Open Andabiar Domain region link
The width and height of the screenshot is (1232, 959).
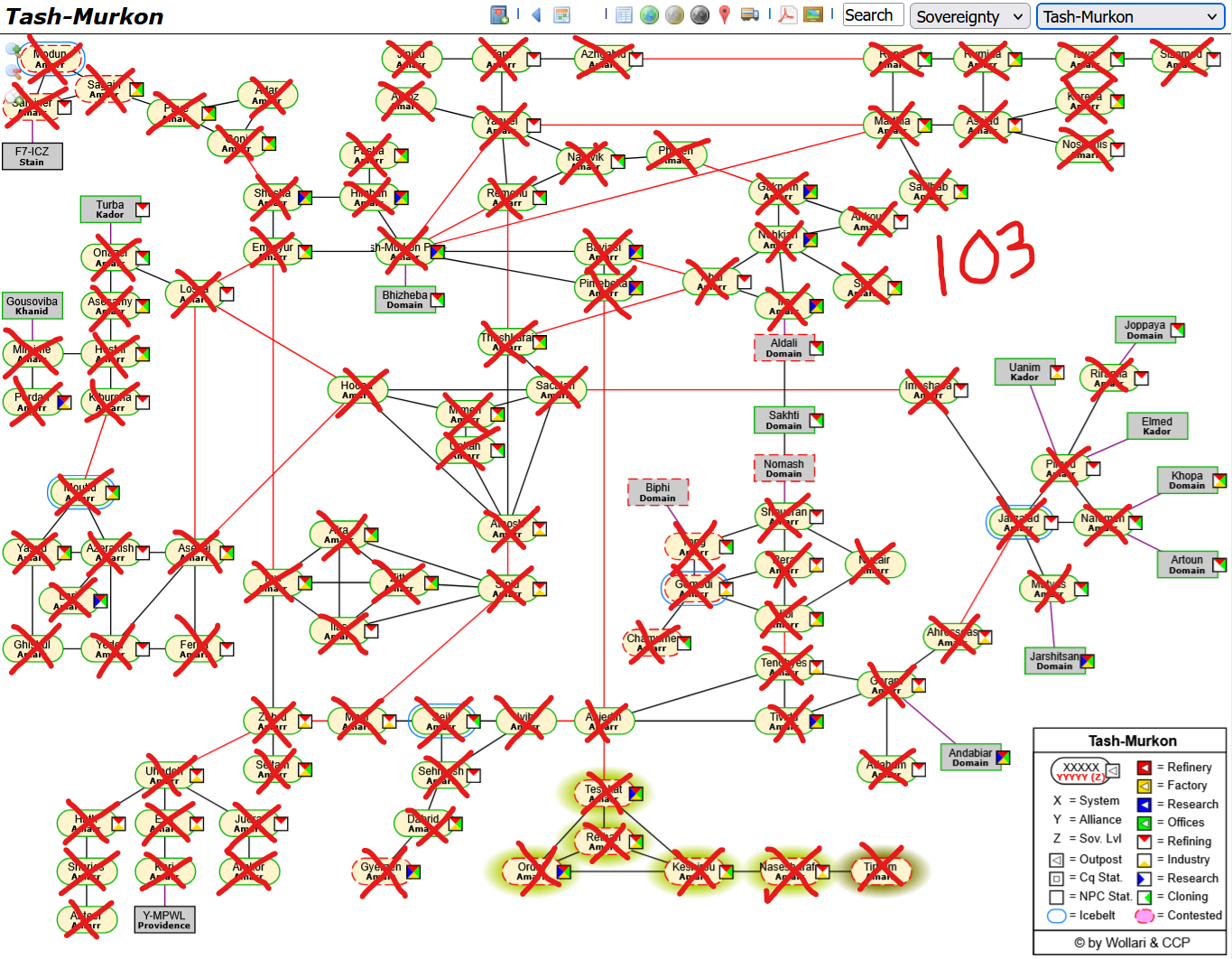pos(970,758)
